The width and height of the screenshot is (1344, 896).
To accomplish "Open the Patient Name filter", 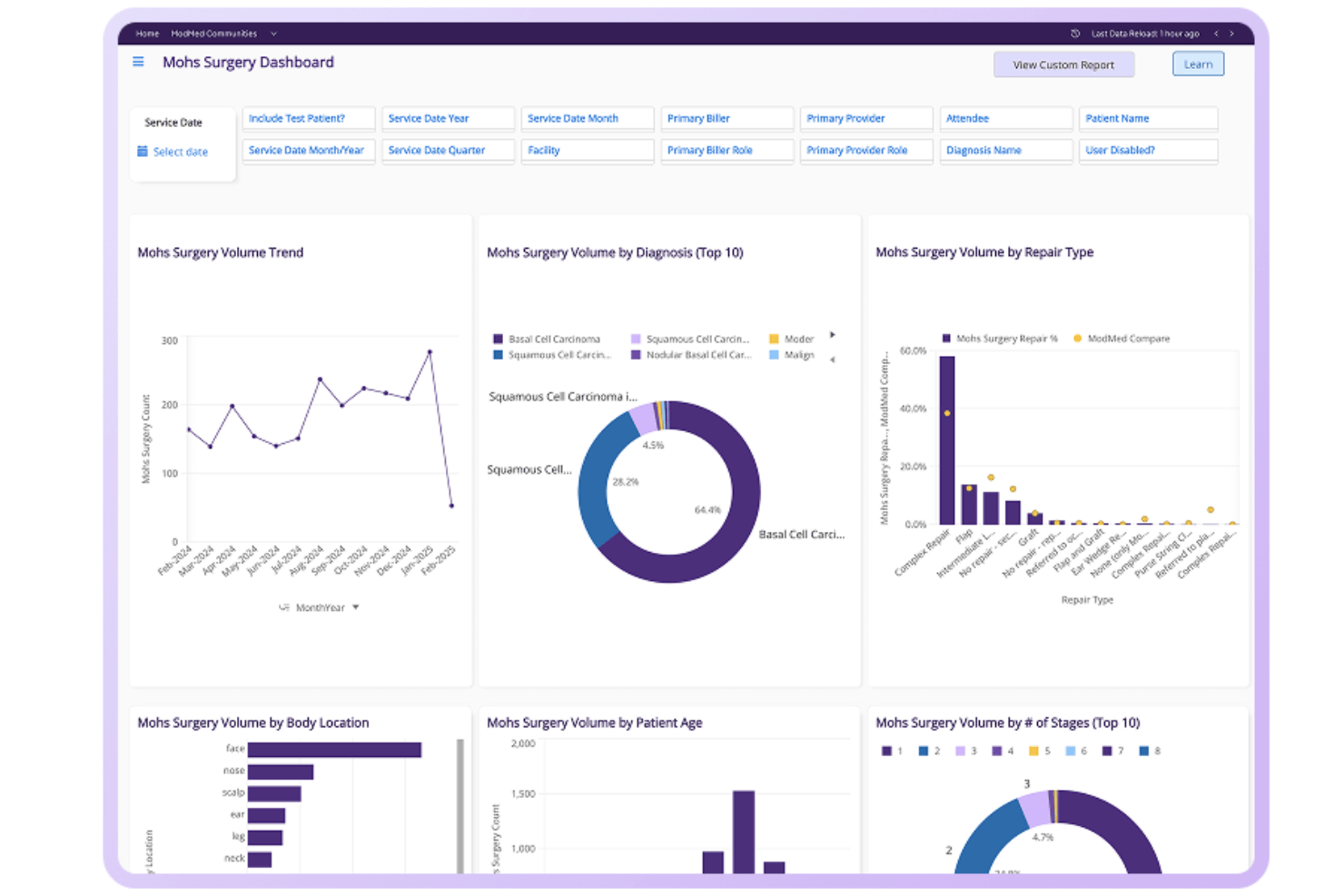I will pos(1149,119).
